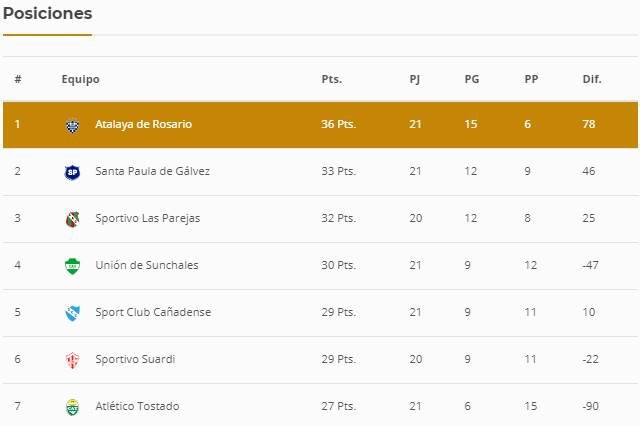Click the Santa Paula de Gálvez crest
The image size is (640, 426).
click(72, 172)
